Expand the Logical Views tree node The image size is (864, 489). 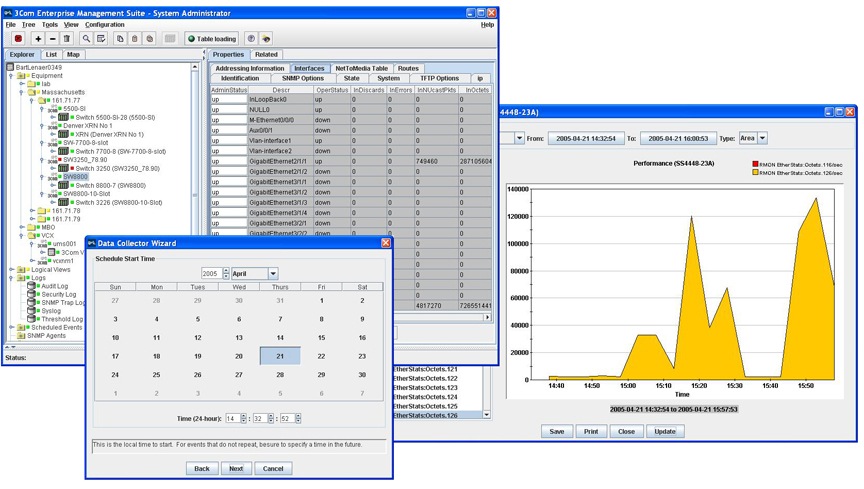pos(12,270)
